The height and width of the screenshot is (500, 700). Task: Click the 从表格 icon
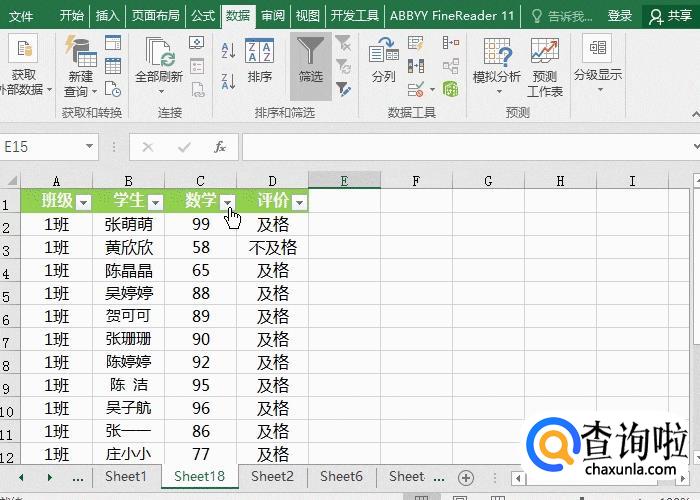[x=113, y=66]
